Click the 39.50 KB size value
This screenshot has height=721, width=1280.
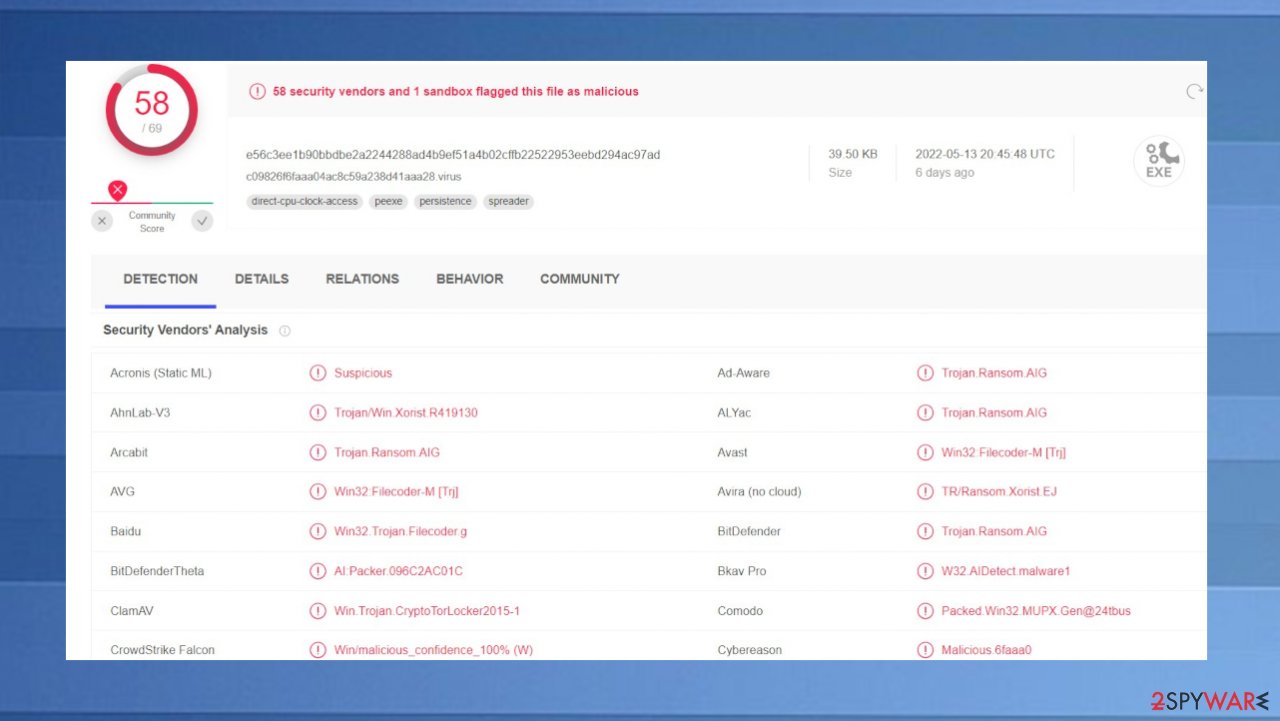[x=853, y=154]
